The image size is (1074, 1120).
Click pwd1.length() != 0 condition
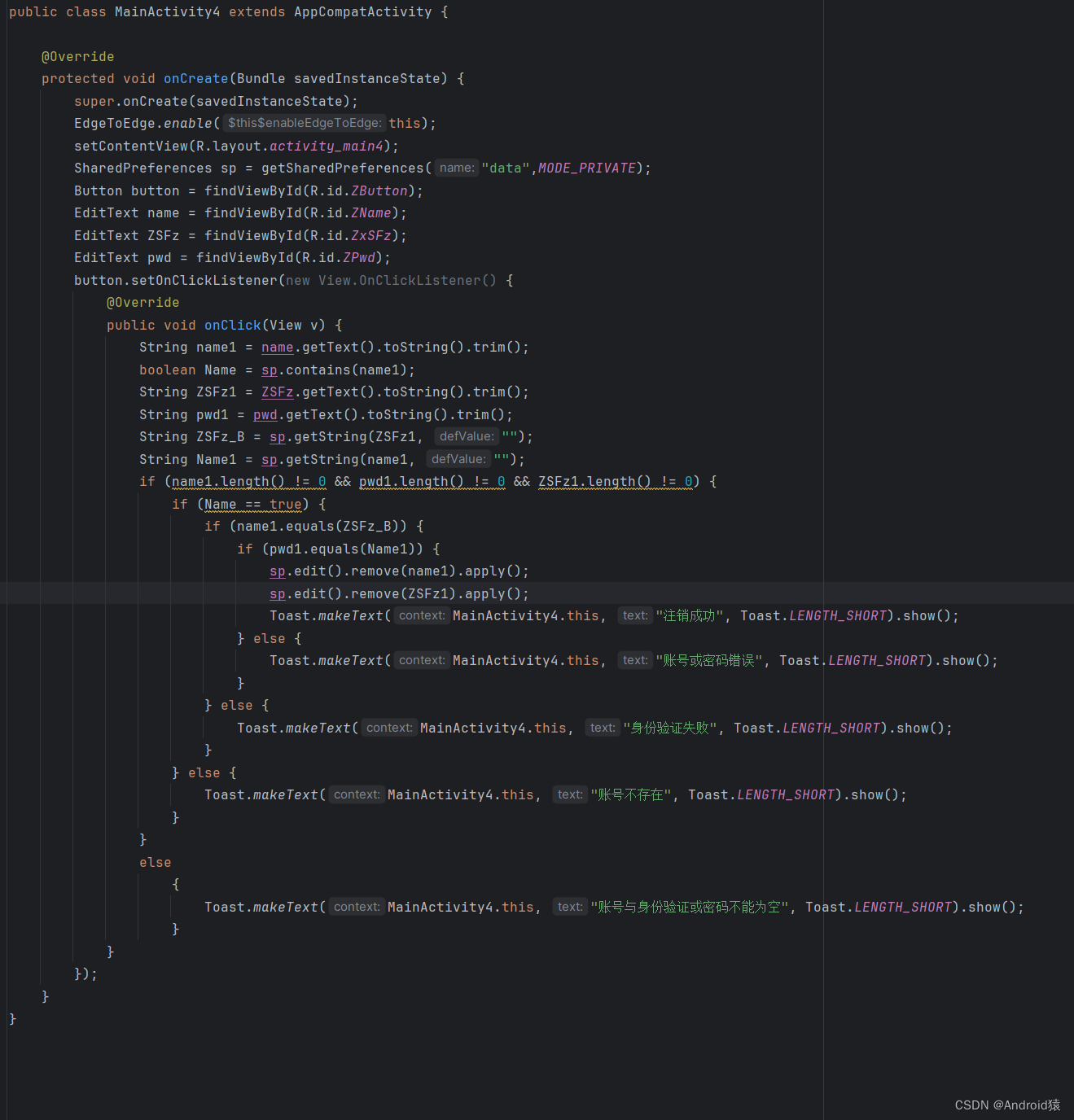pyautogui.click(x=432, y=481)
